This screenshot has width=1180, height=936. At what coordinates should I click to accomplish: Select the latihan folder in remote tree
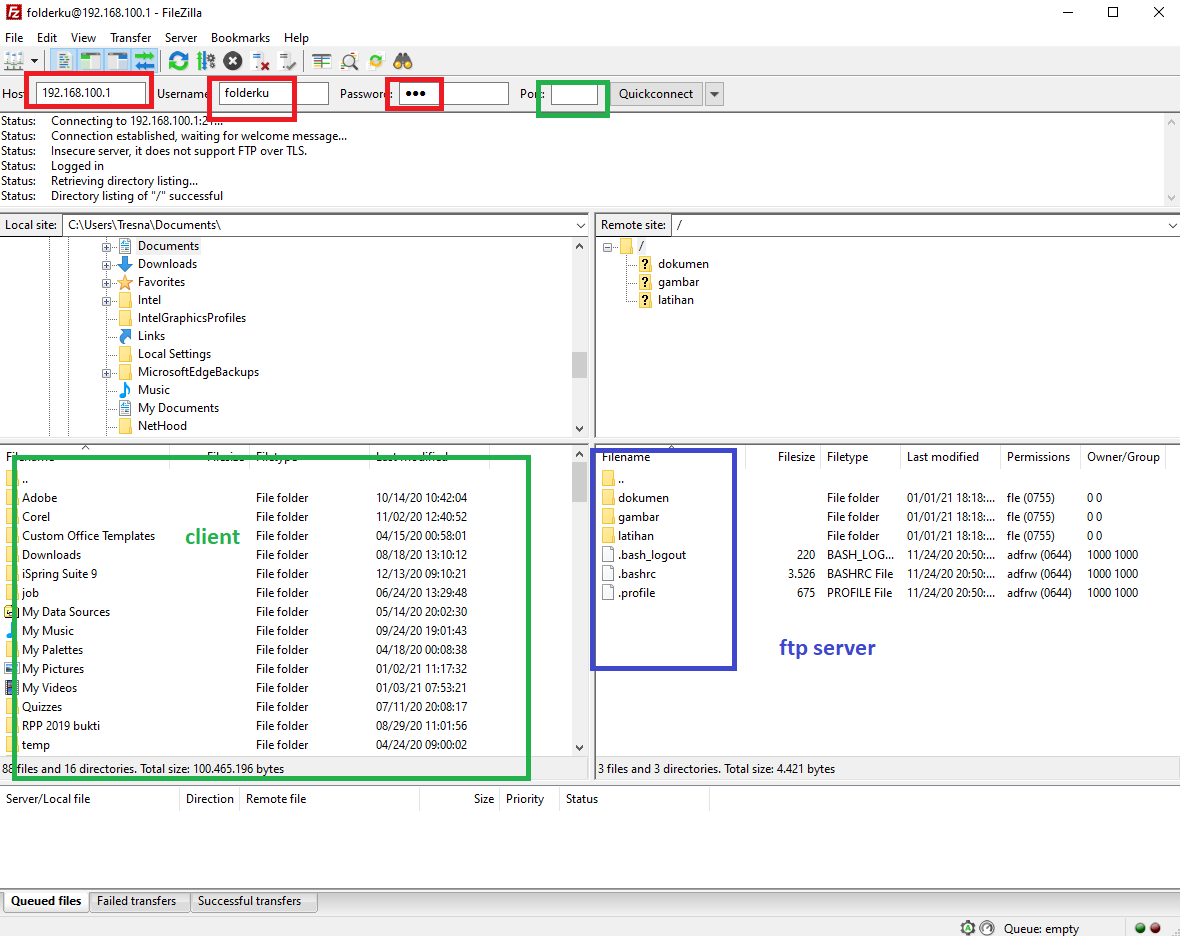click(x=675, y=300)
